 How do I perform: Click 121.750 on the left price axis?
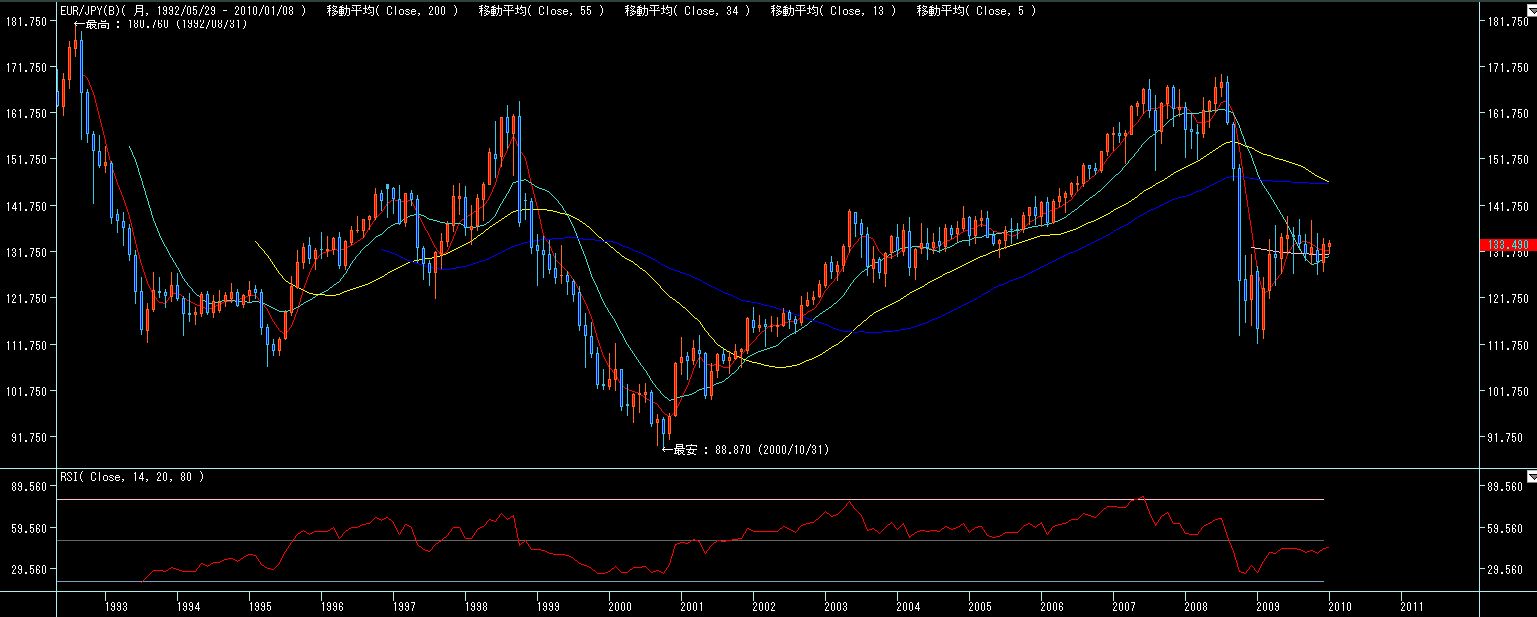pos(27,299)
